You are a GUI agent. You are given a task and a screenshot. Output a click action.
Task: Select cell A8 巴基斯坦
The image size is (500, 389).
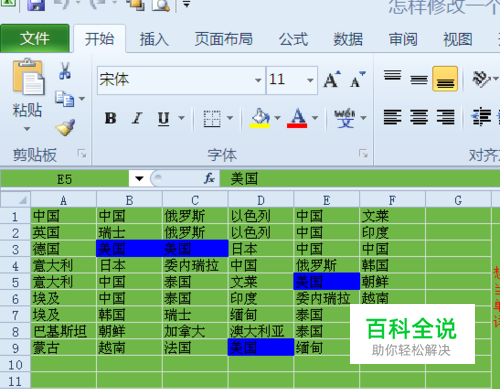tap(63, 331)
